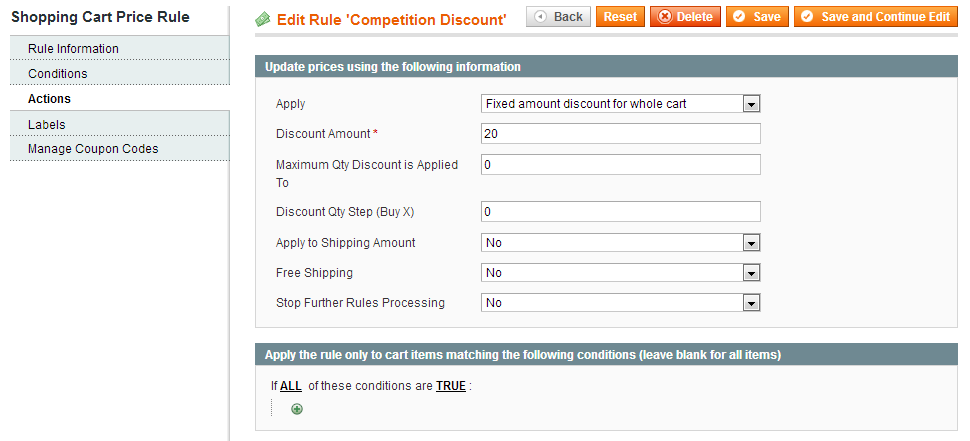
Task: Open the Free Shipping dropdown
Action: tap(620, 273)
